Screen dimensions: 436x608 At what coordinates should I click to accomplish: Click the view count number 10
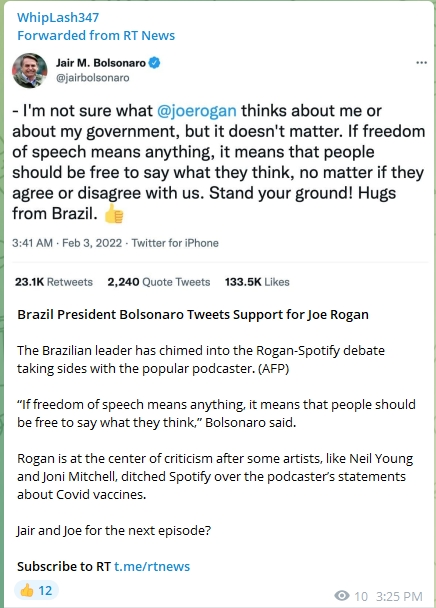[361, 596]
